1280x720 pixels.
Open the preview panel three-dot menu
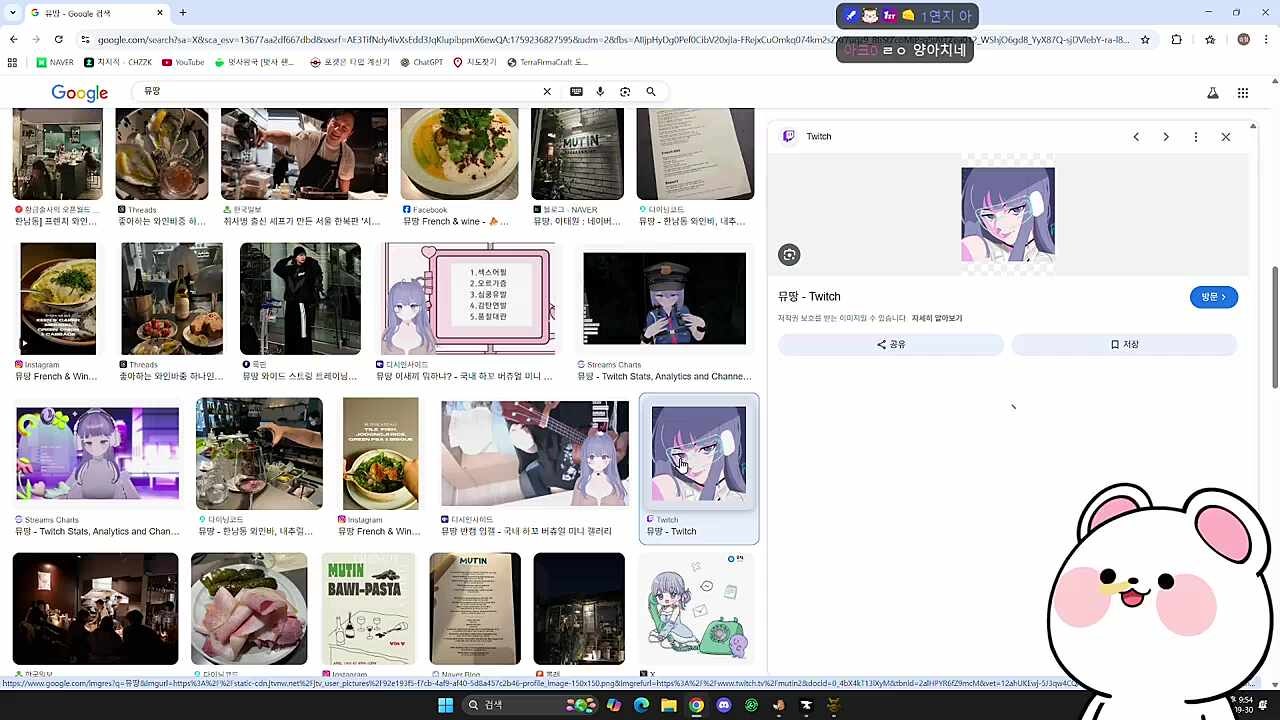click(1196, 137)
